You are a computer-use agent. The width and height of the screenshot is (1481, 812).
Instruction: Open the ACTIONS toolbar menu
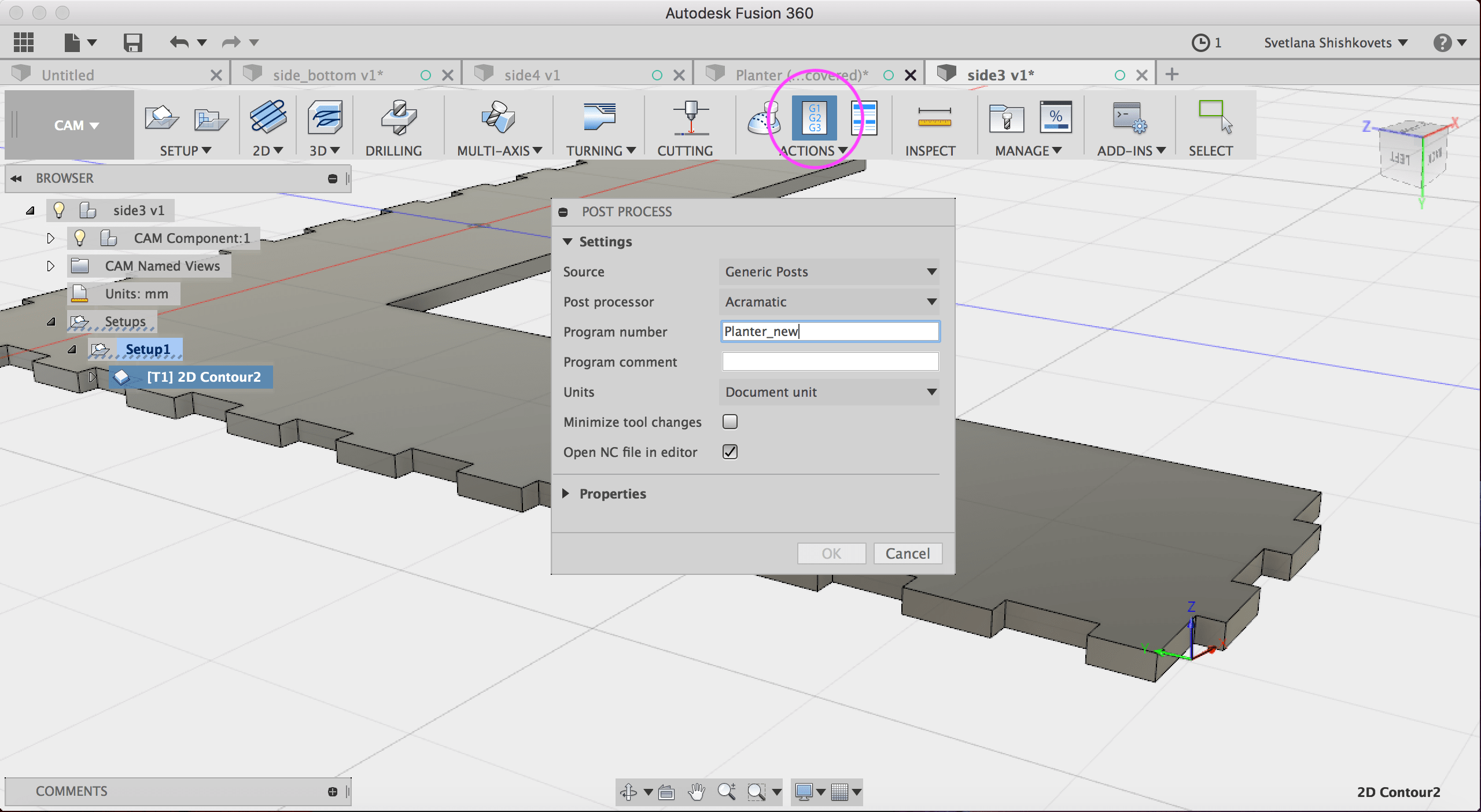coord(813,151)
